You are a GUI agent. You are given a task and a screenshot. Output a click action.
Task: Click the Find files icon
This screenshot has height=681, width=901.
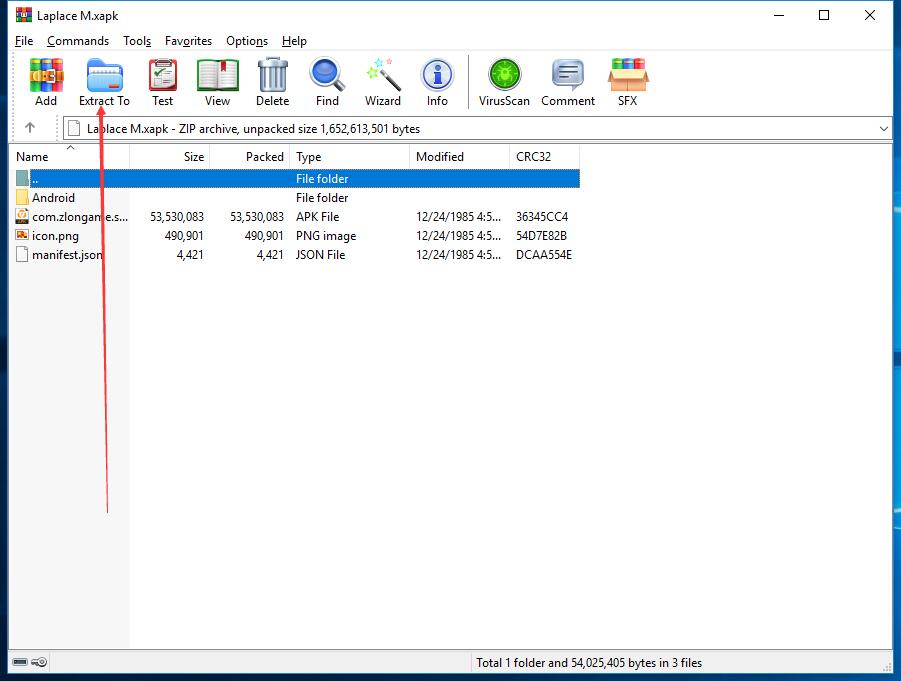click(326, 80)
